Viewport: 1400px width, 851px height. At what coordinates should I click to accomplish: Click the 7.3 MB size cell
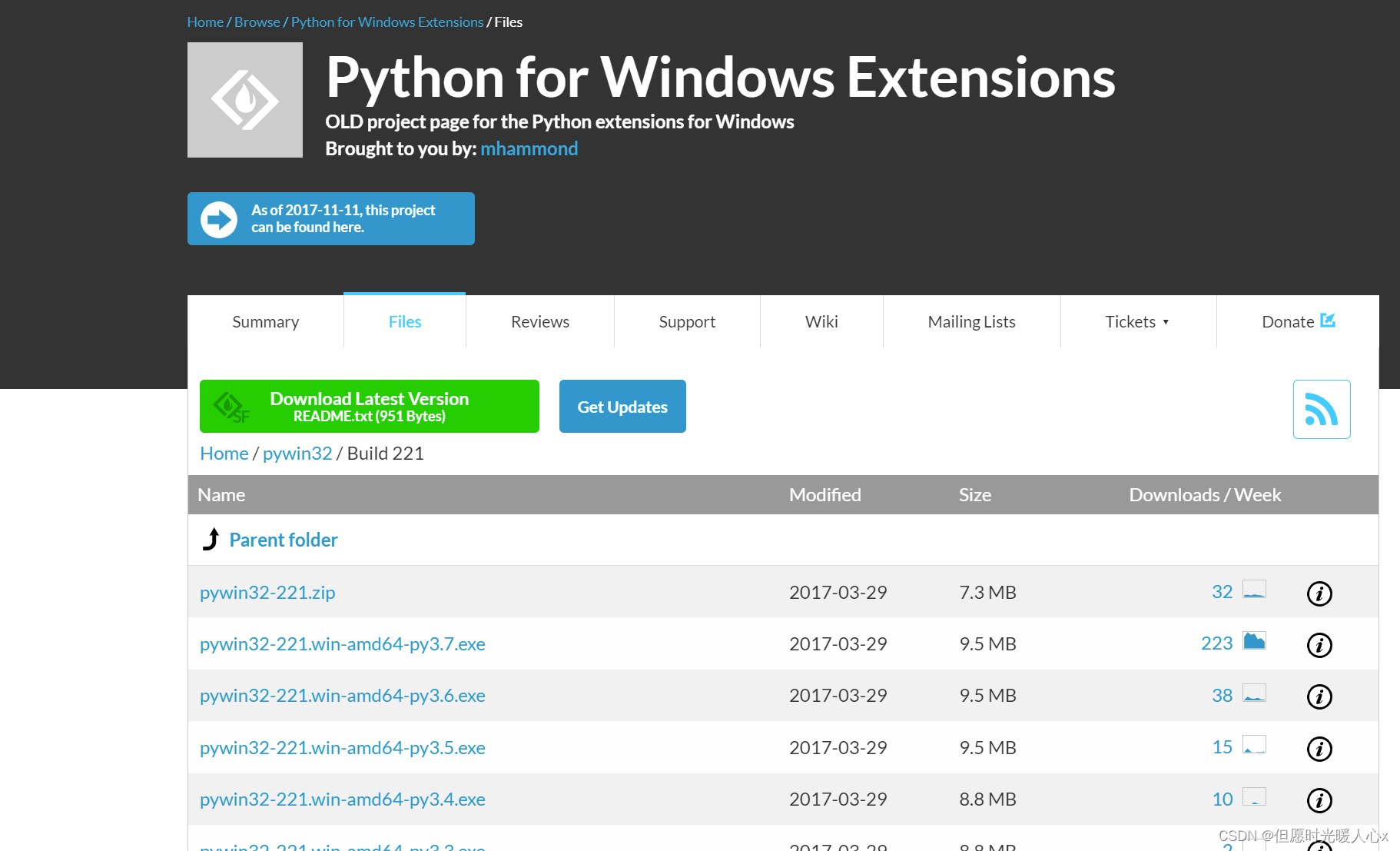click(987, 592)
